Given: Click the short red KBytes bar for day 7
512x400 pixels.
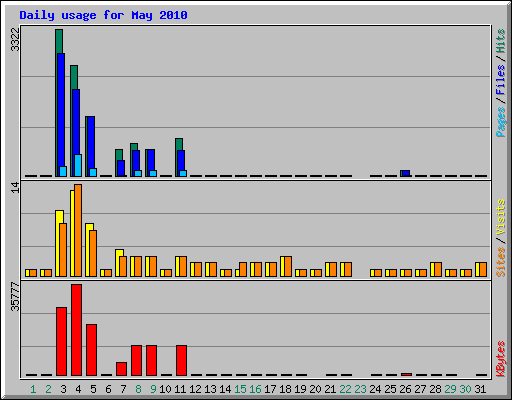Looking at the screenshot, I should (x=121, y=369).
